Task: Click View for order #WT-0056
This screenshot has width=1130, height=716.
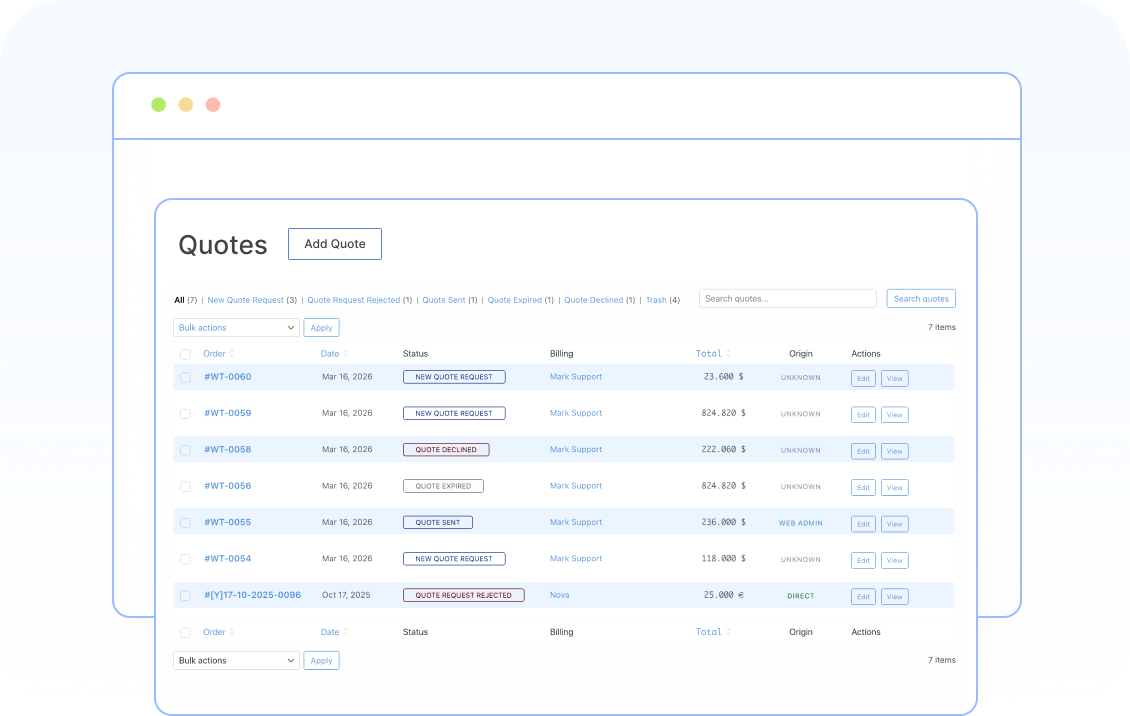Action: click(894, 488)
